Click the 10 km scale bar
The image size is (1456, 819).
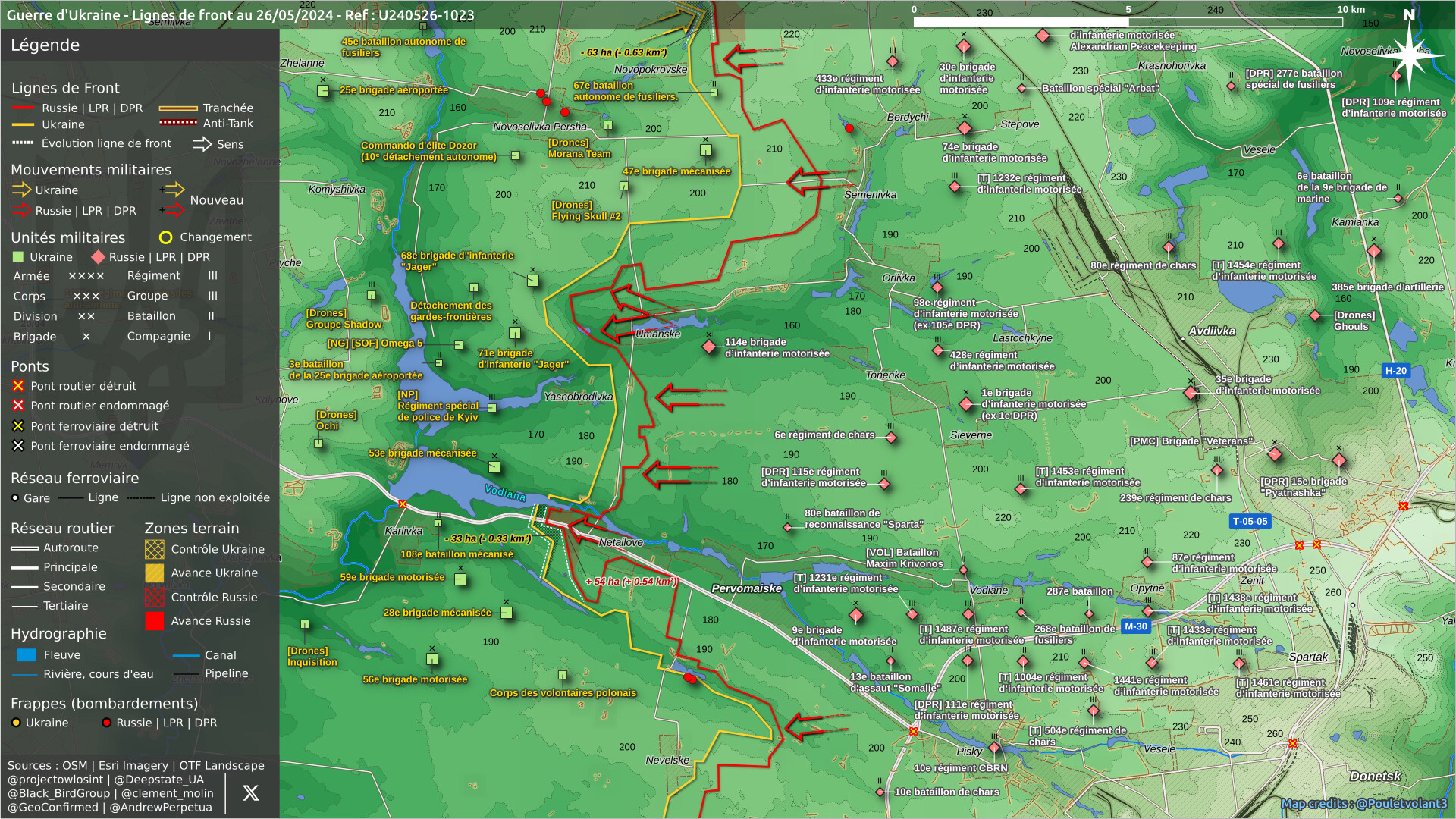(1128, 22)
